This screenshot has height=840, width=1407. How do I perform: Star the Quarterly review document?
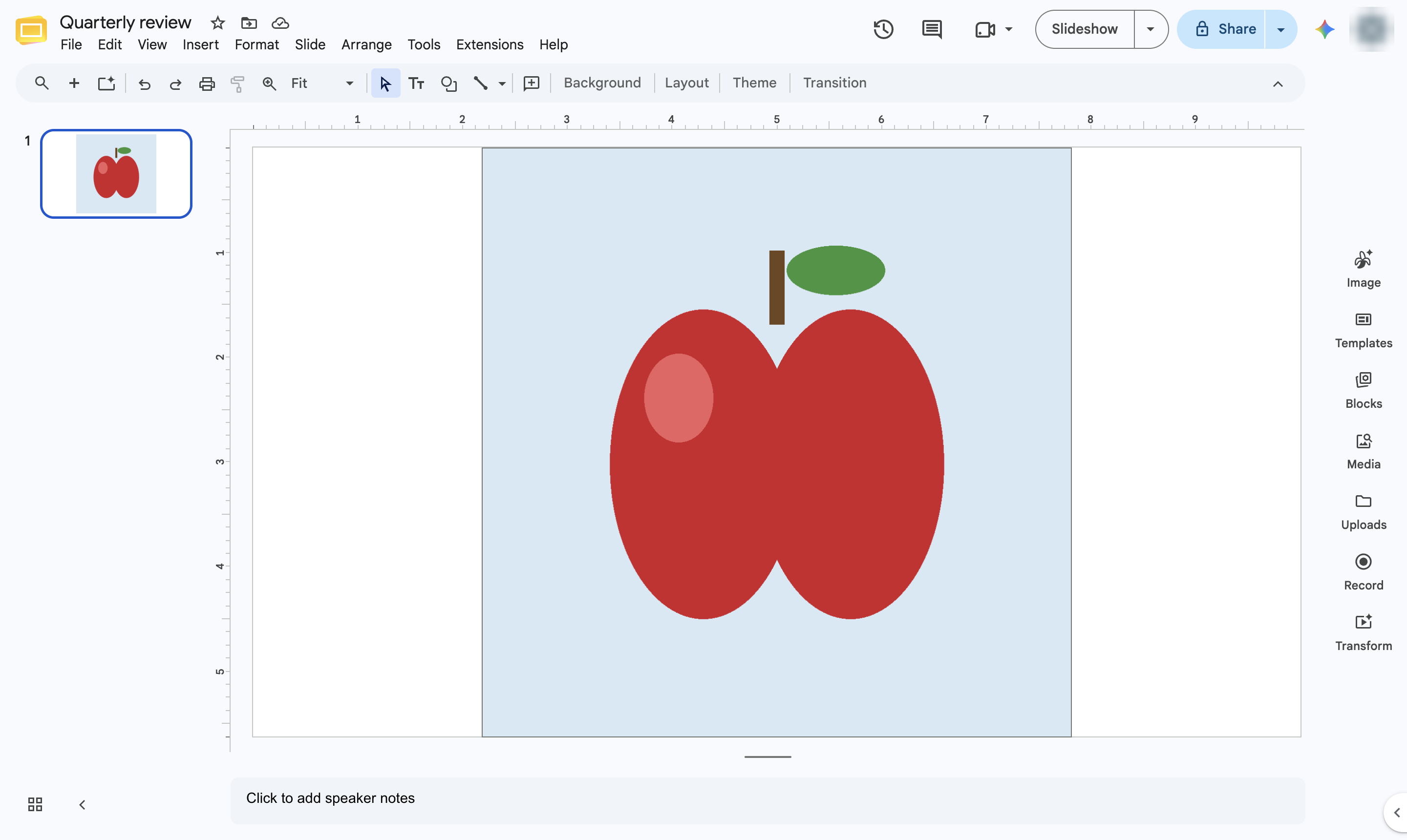coord(217,22)
